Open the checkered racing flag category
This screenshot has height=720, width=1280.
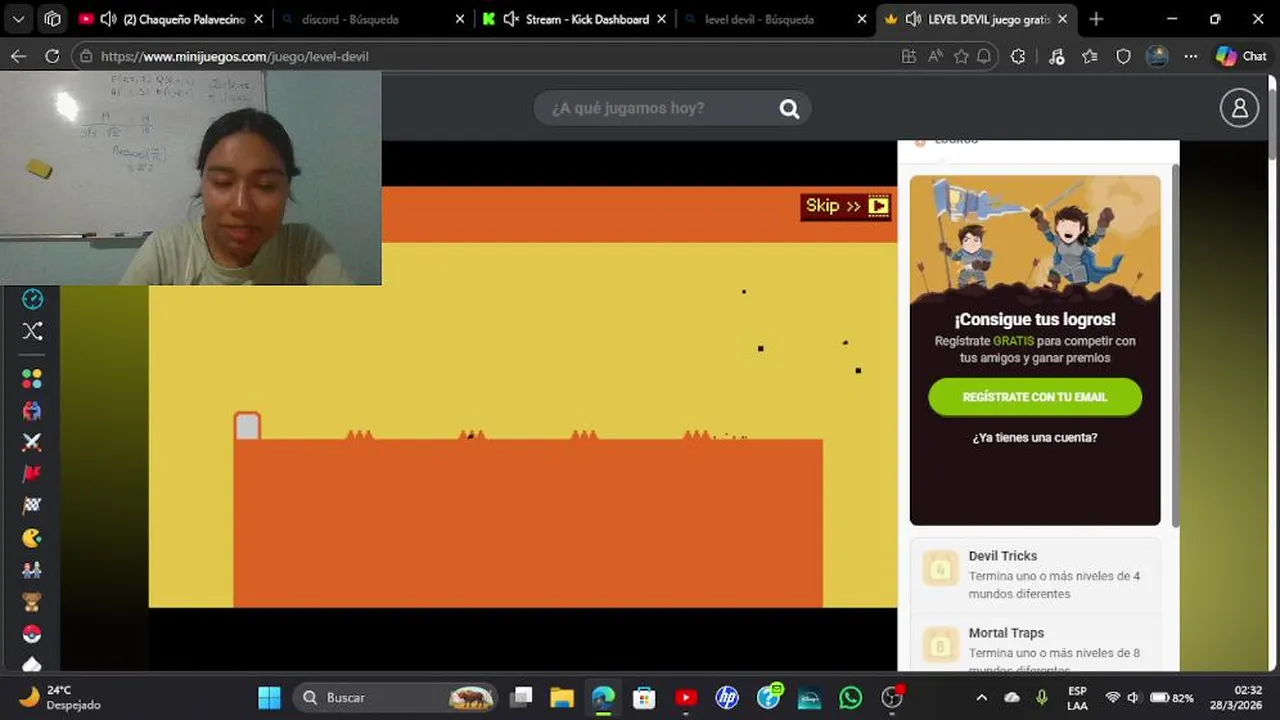(x=32, y=506)
